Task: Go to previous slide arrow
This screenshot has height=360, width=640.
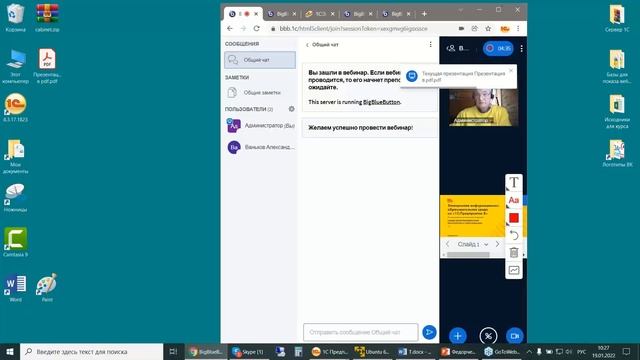Action: click(447, 244)
